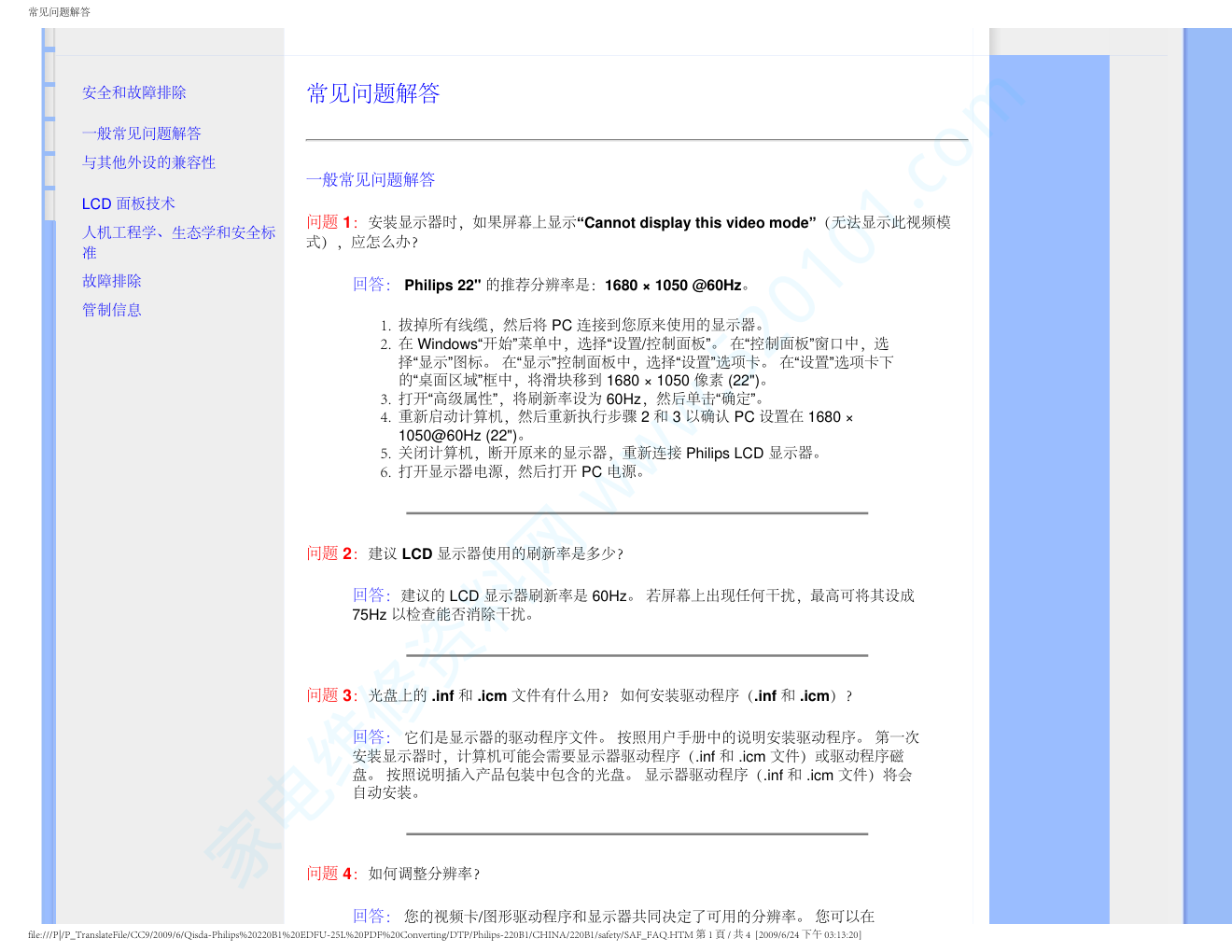Click the blue 一般常见问题解答 section heading in main content
This screenshot has height=952, width=1232.
(x=371, y=179)
